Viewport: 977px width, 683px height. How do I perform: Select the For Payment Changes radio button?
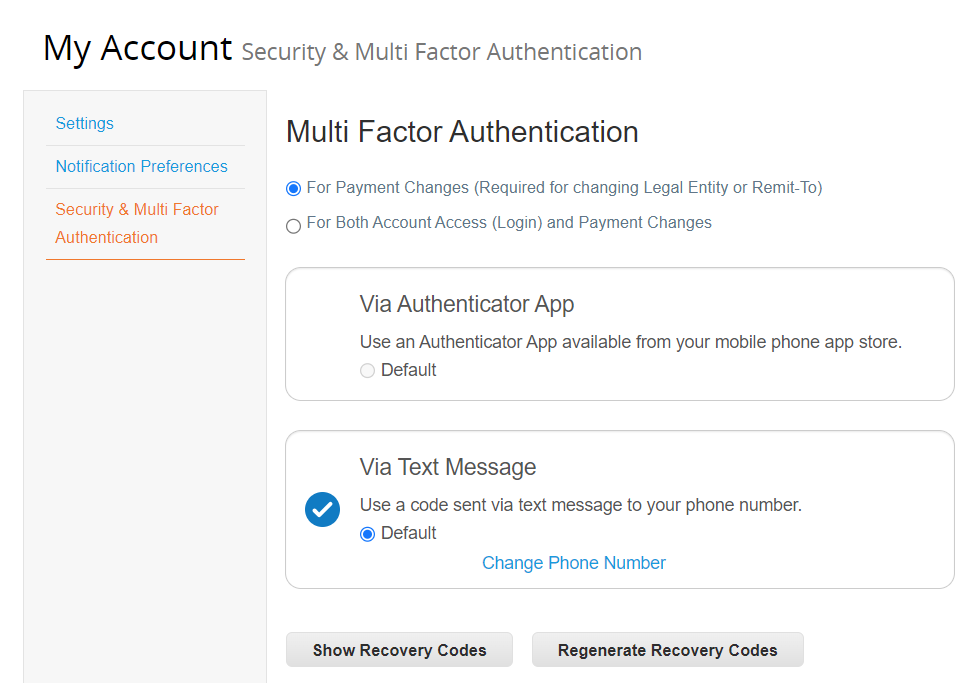pyautogui.click(x=293, y=188)
